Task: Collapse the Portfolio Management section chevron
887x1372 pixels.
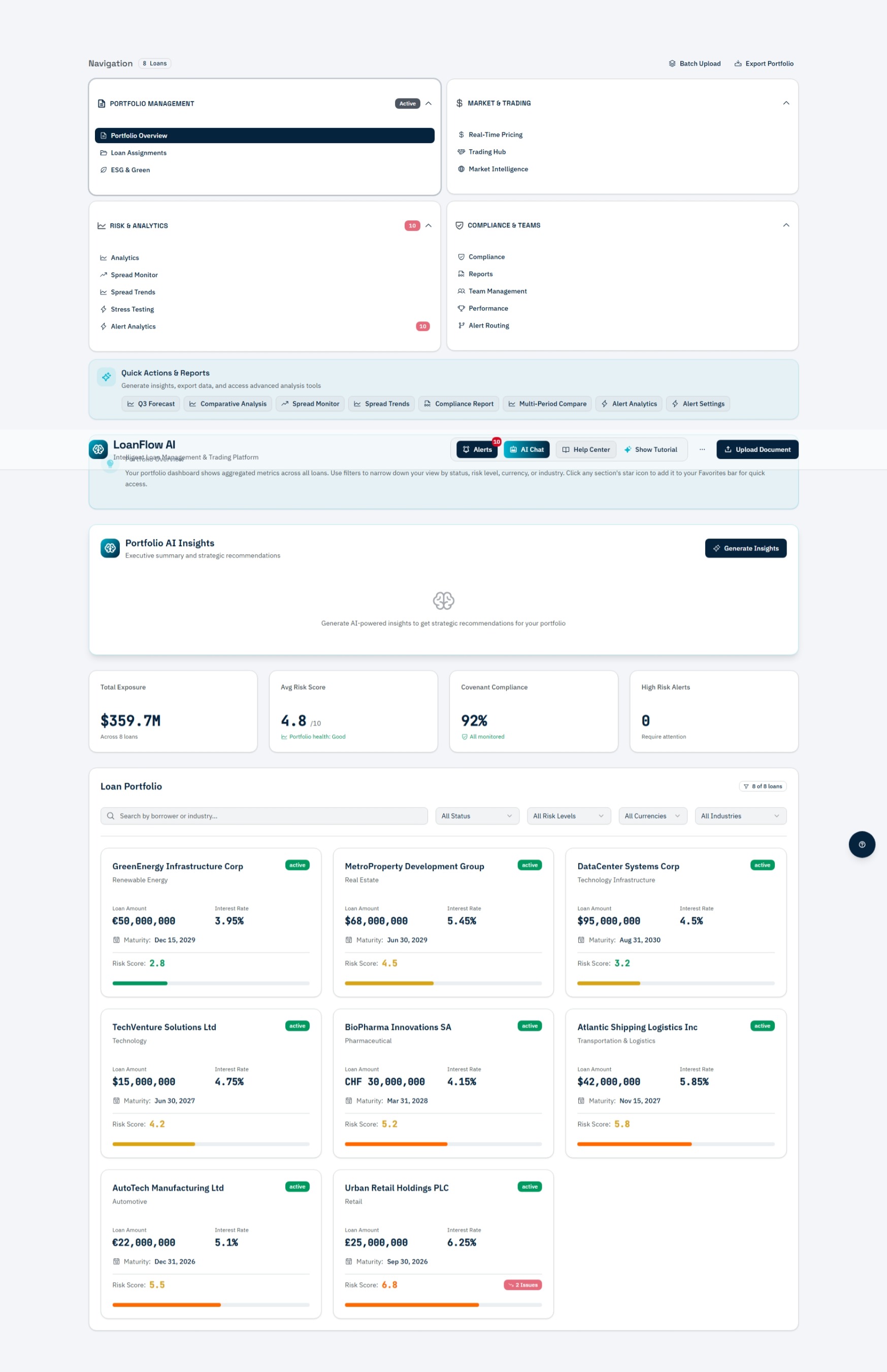Action: click(429, 104)
